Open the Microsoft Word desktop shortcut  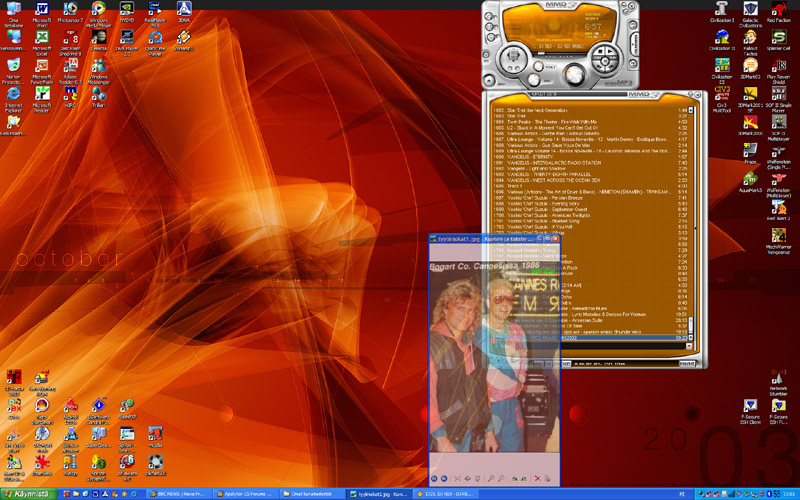pyautogui.click(x=43, y=11)
